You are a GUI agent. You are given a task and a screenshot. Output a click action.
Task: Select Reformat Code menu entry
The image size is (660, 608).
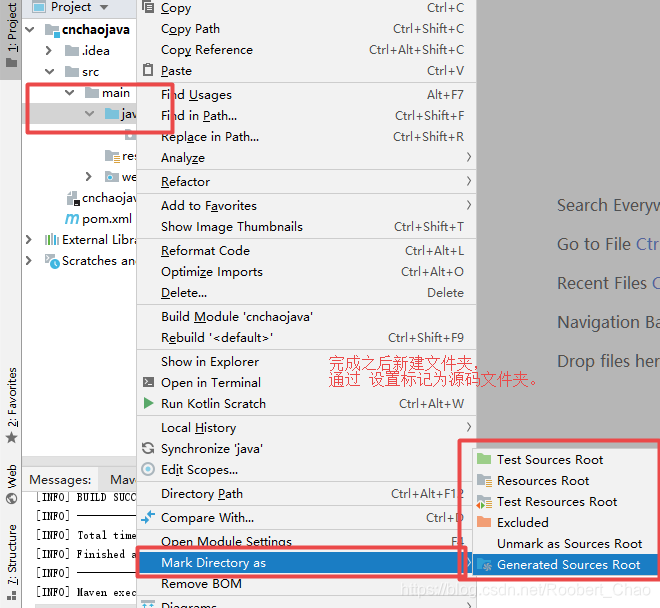306,251
